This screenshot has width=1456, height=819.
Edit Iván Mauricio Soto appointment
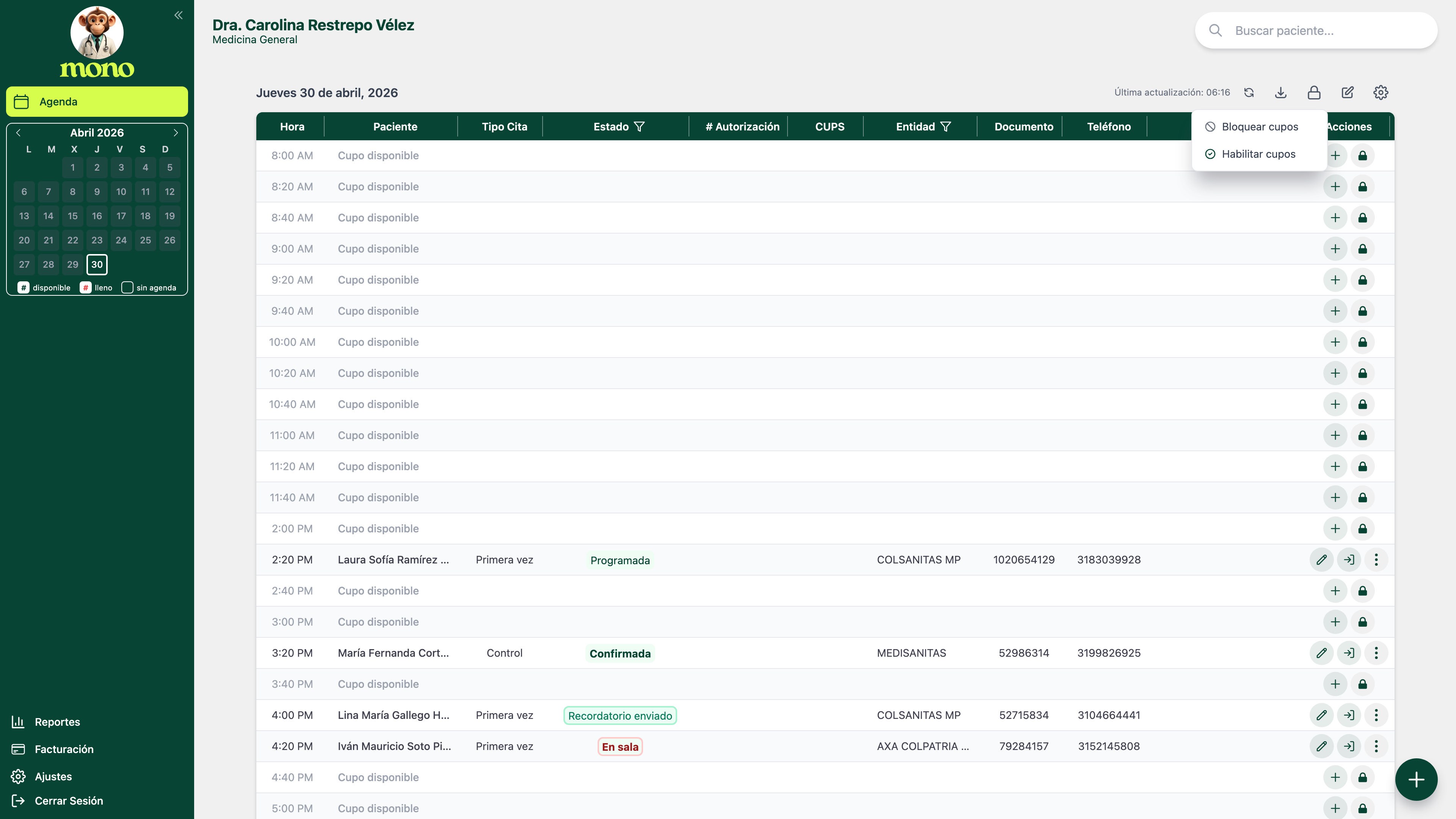coord(1321,746)
